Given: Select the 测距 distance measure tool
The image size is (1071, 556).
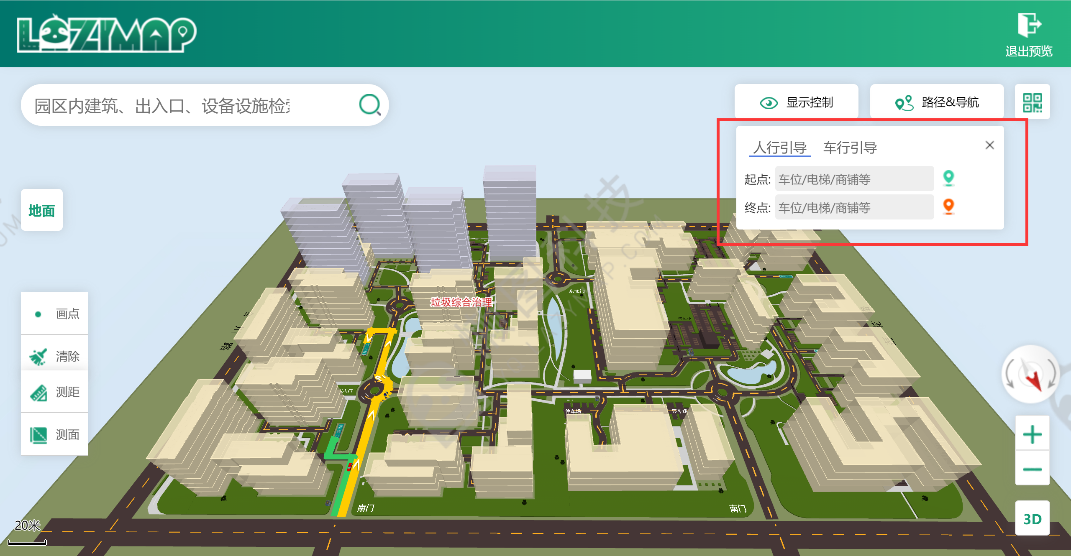Looking at the screenshot, I should (x=55, y=392).
